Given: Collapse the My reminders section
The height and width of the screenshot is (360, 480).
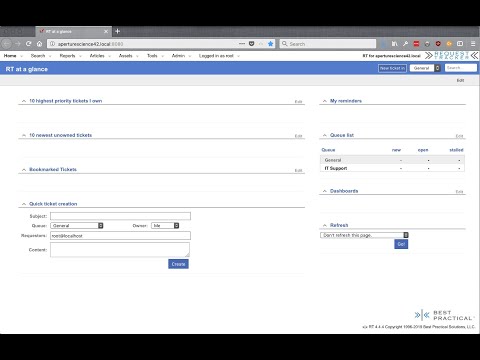Looking at the screenshot, I should tap(325, 101).
